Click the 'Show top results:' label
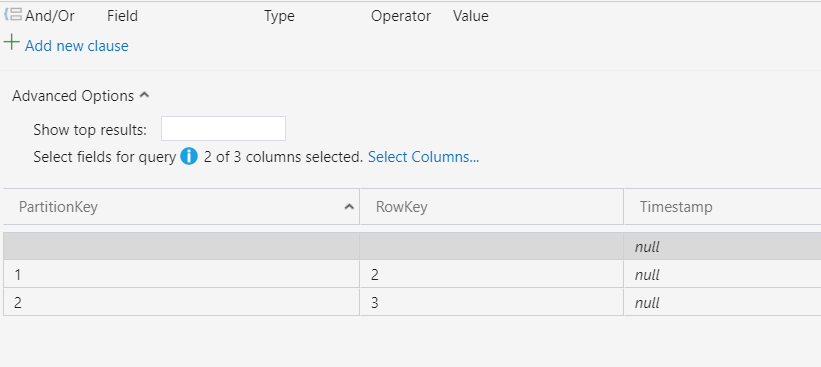Screen dimensions: 821x367 (x=90, y=129)
